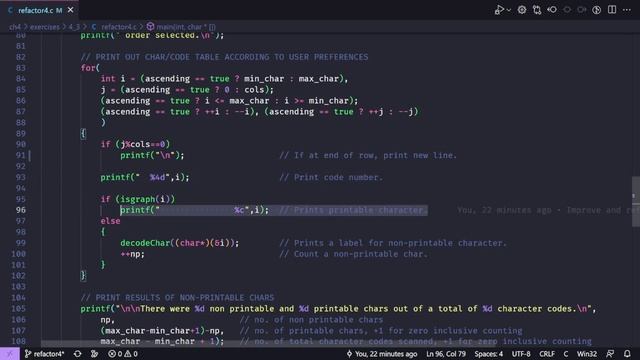The width and height of the screenshot is (640, 360).
Task: Synchronize changes icon in status bar
Action: click(x=77, y=354)
